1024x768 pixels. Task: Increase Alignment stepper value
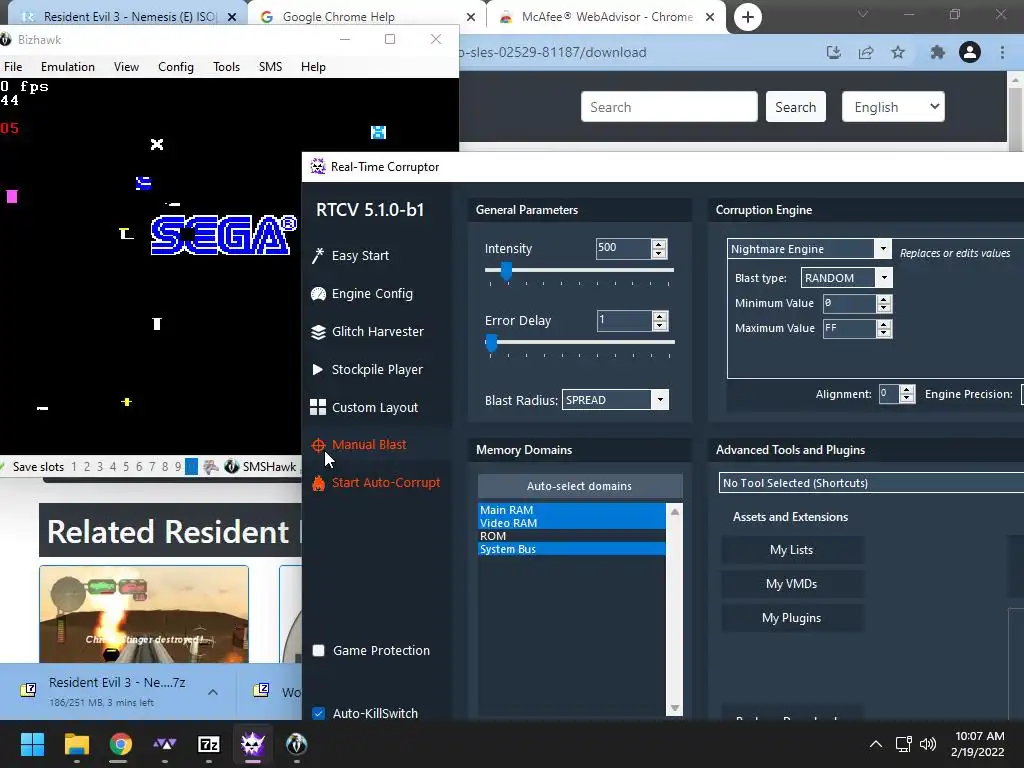(906, 390)
